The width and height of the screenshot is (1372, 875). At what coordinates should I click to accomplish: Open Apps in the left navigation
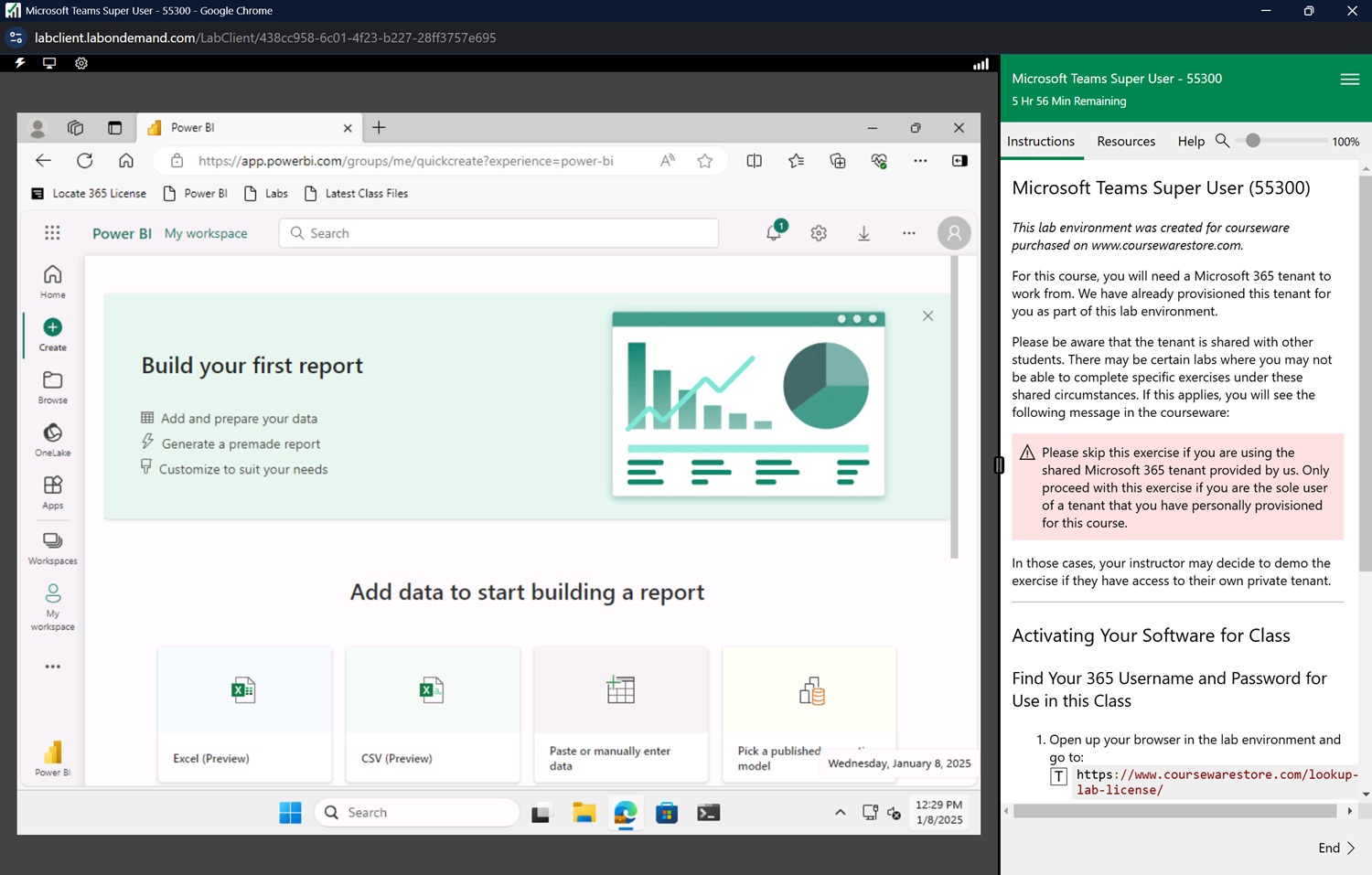pyautogui.click(x=52, y=492)
